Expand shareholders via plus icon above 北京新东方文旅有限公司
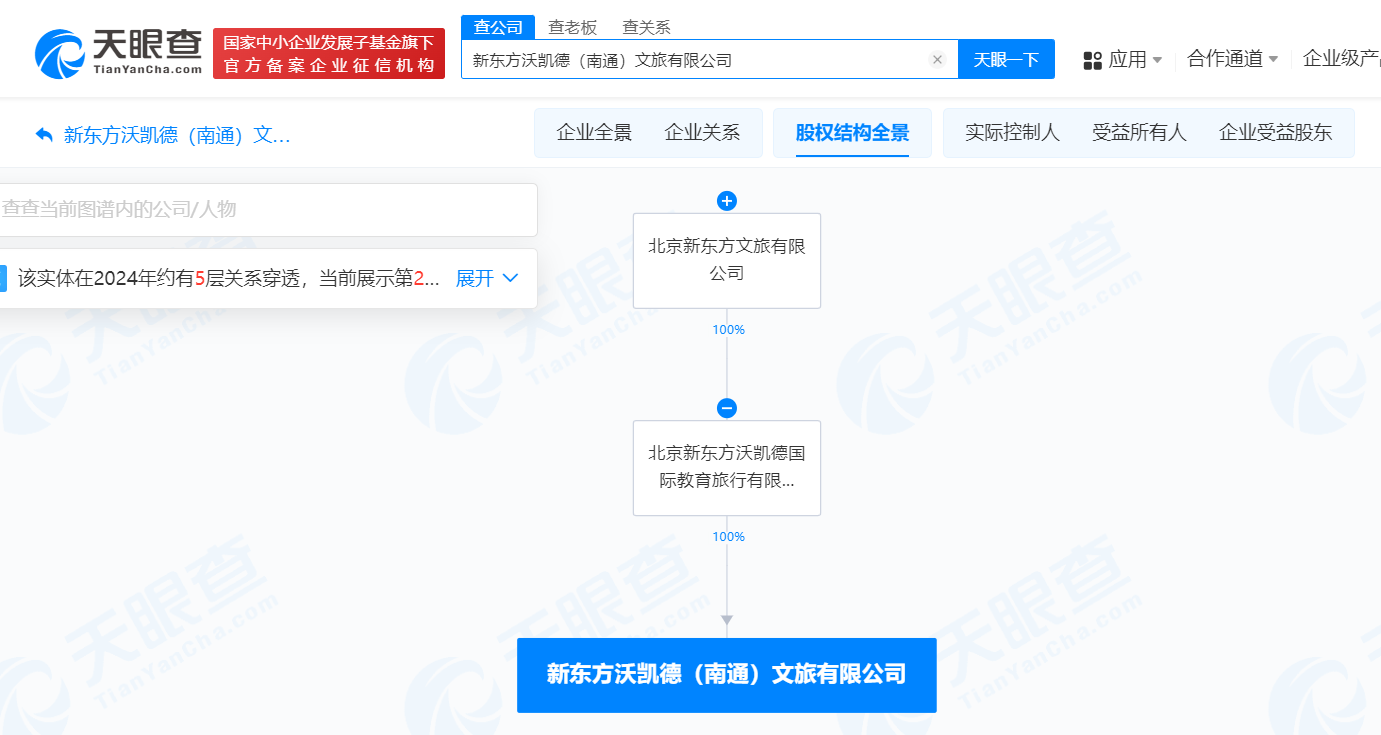1381x735 pixels. 726,200
